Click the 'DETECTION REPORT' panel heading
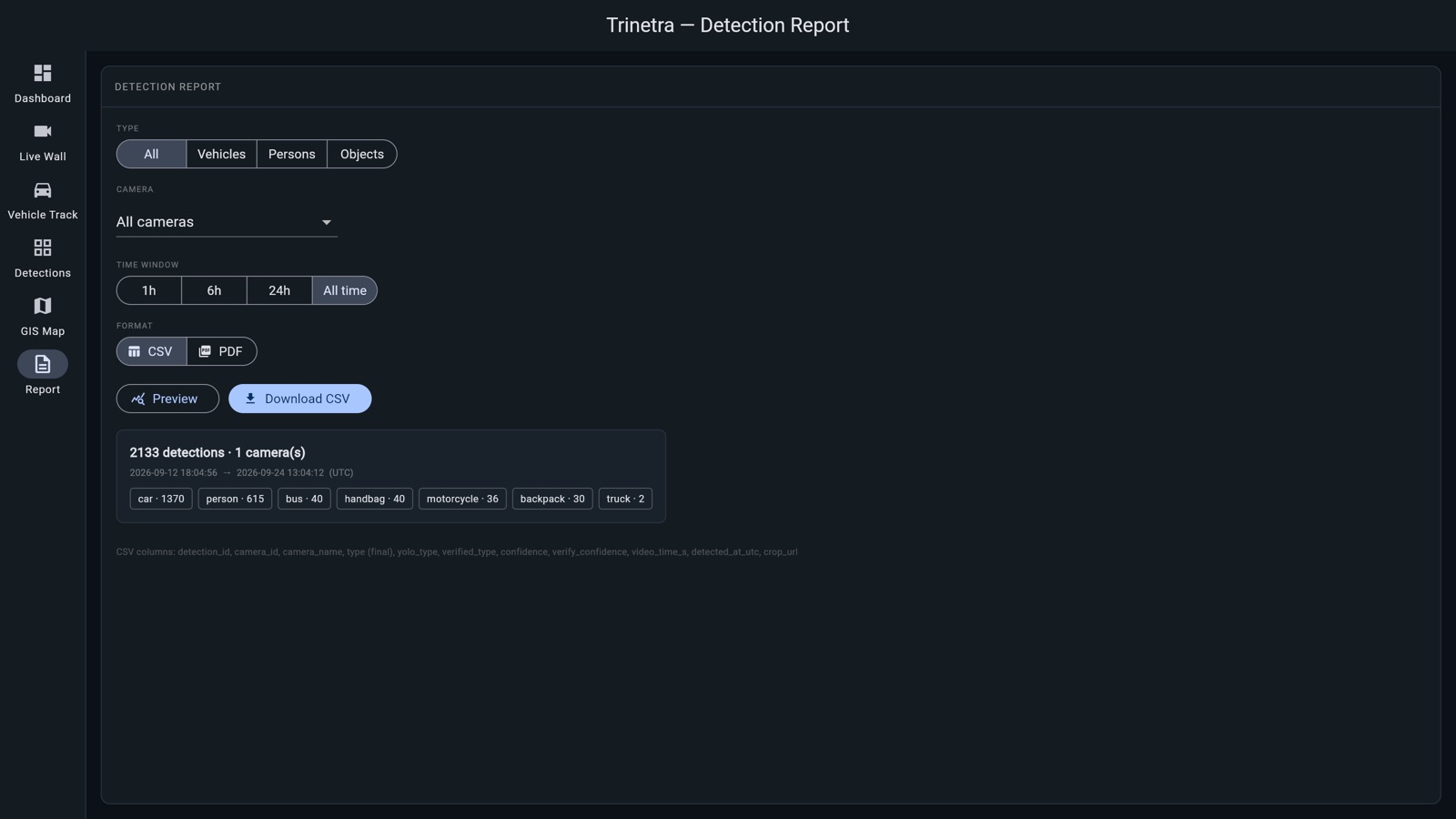 [168, 87]
